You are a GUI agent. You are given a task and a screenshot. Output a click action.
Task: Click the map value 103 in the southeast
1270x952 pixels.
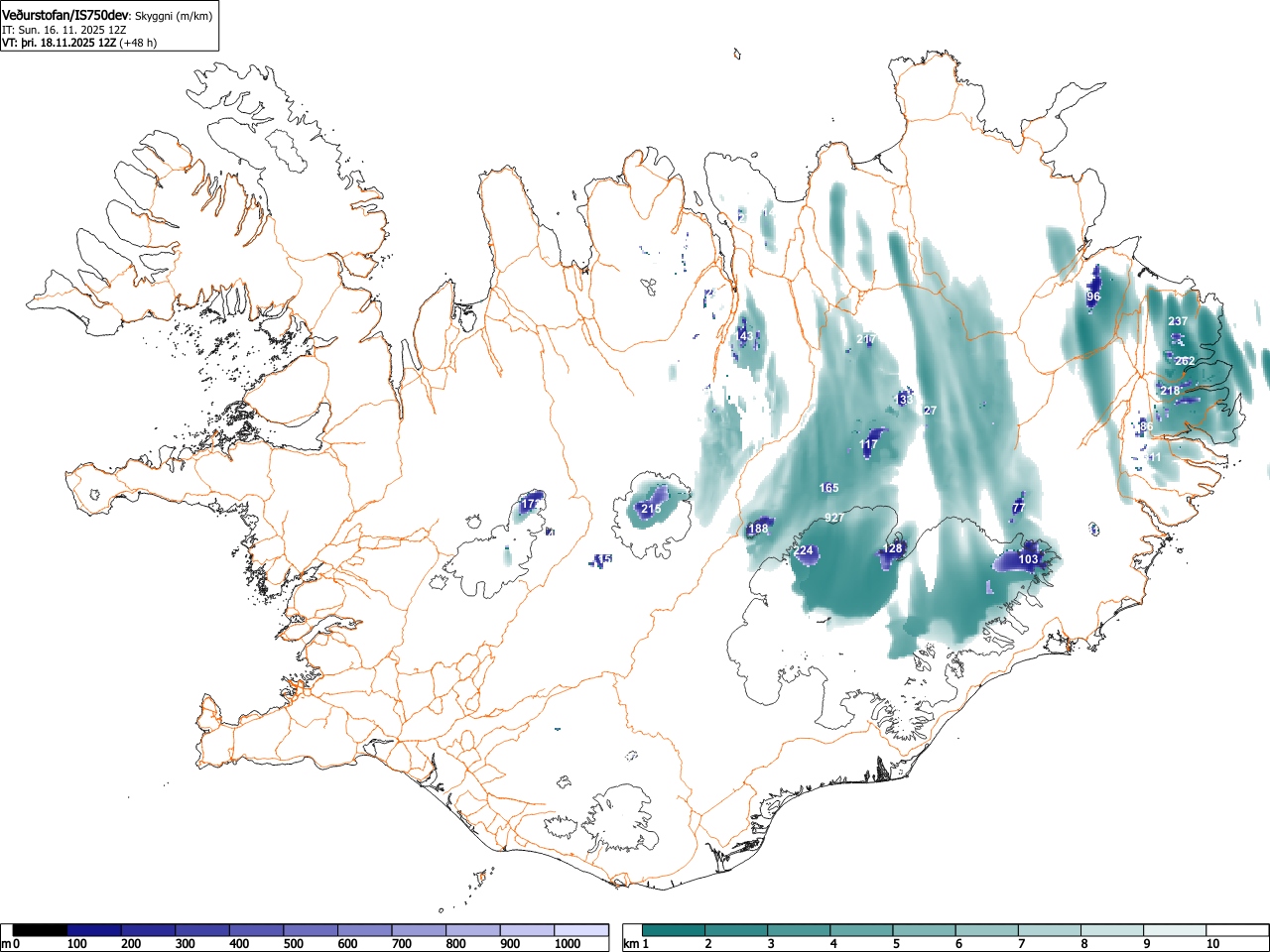tap(1028, 559)
